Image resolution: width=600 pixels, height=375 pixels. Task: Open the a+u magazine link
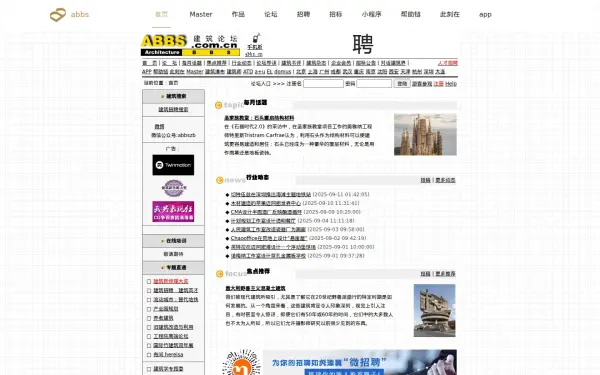[x=260, y=72]
